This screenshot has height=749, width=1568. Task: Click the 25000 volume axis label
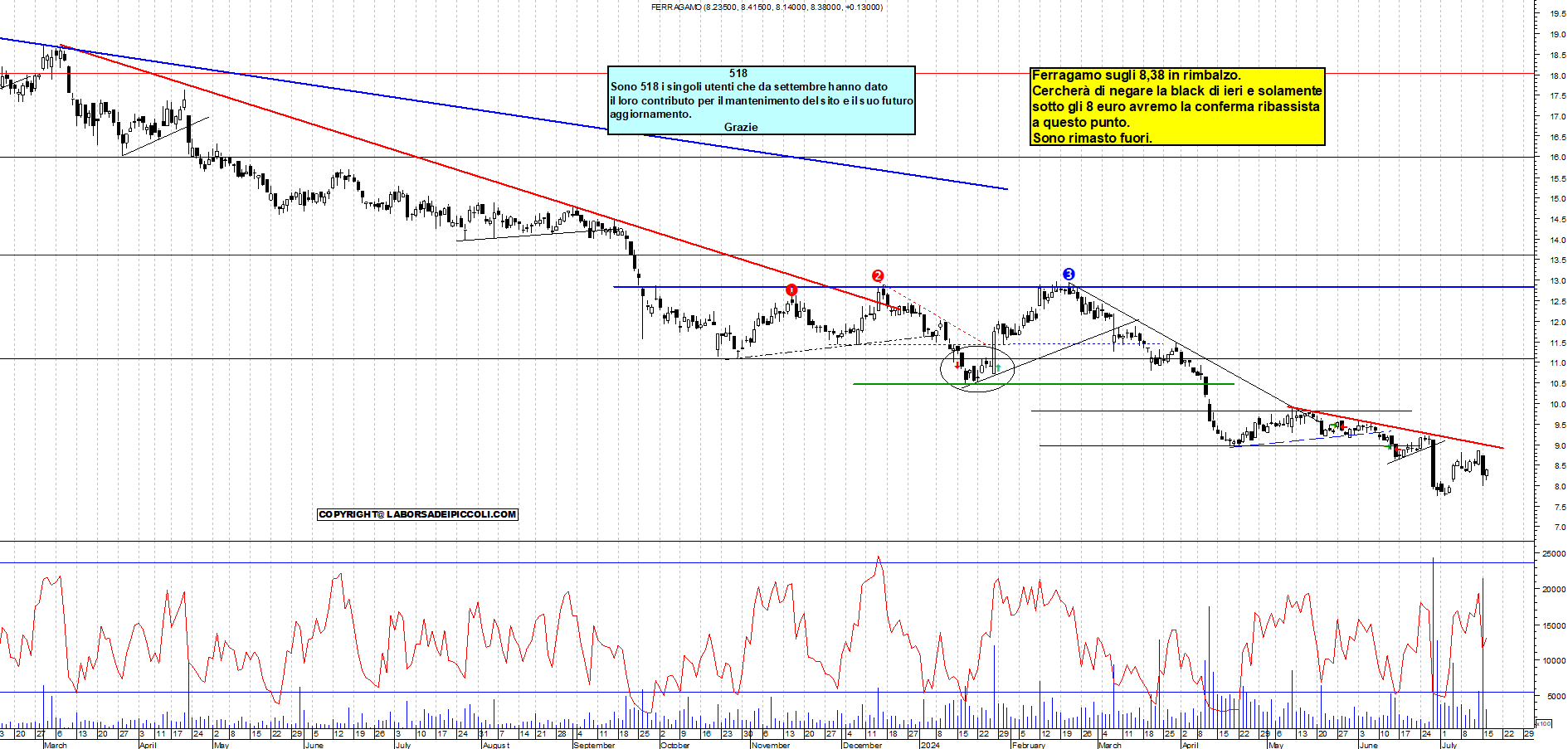click(1554, 553)
